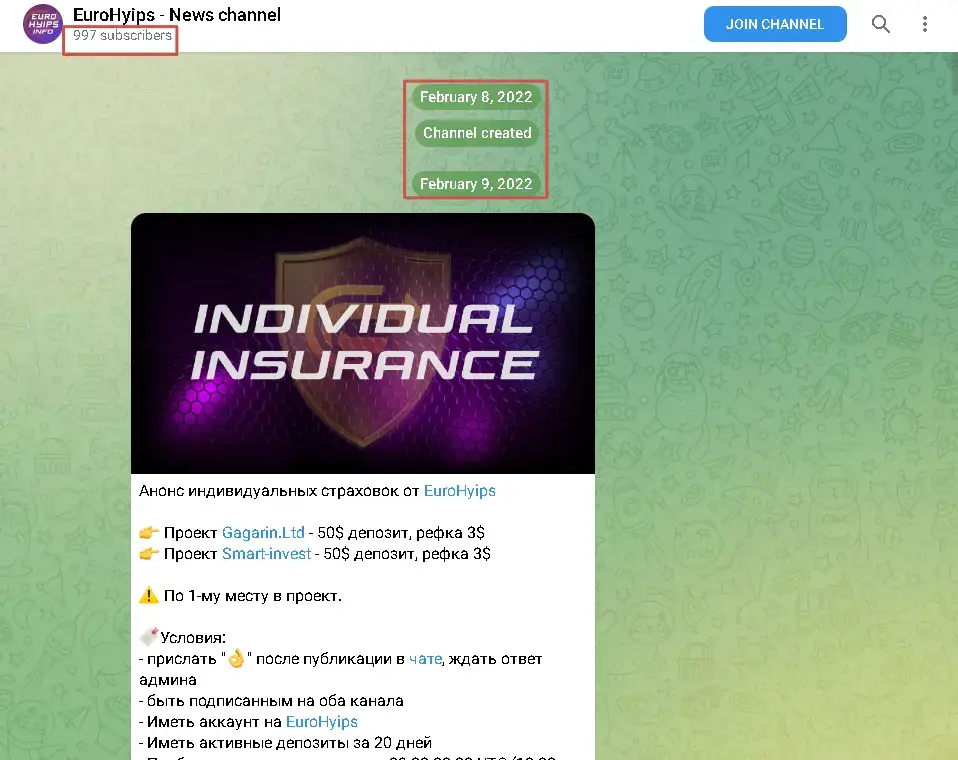958x760 pixels.
Task: Click the February 9, 2022 date badge
Action: (x=476, y=184)
